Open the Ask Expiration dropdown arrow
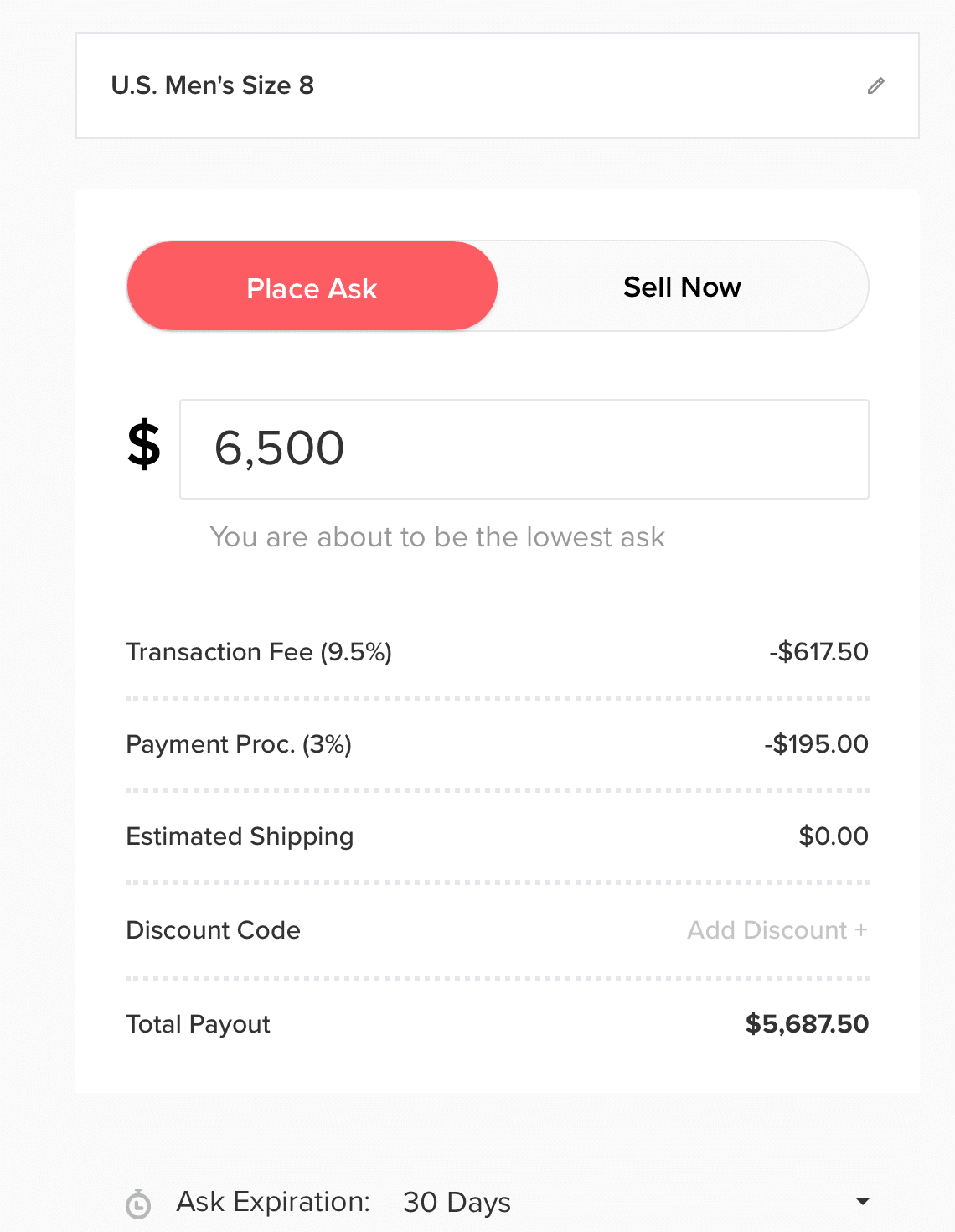 [862, 1202]
